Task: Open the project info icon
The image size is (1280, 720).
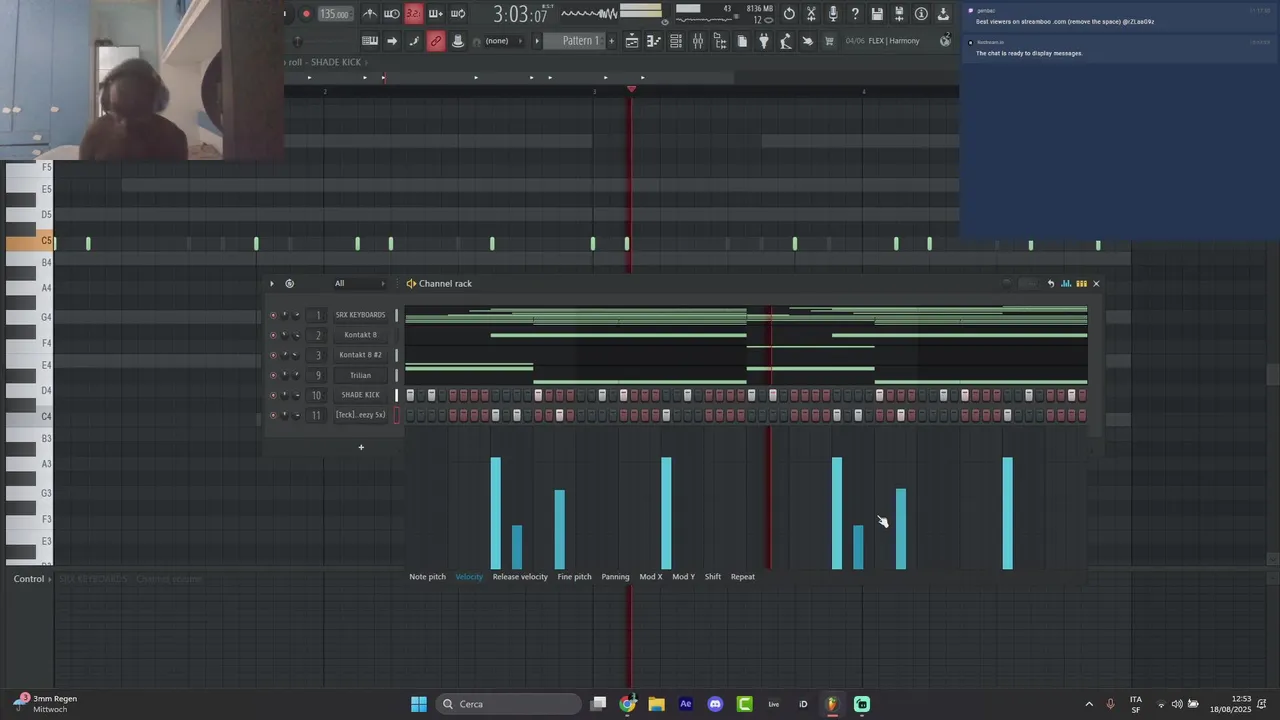Action: (921, 14)
